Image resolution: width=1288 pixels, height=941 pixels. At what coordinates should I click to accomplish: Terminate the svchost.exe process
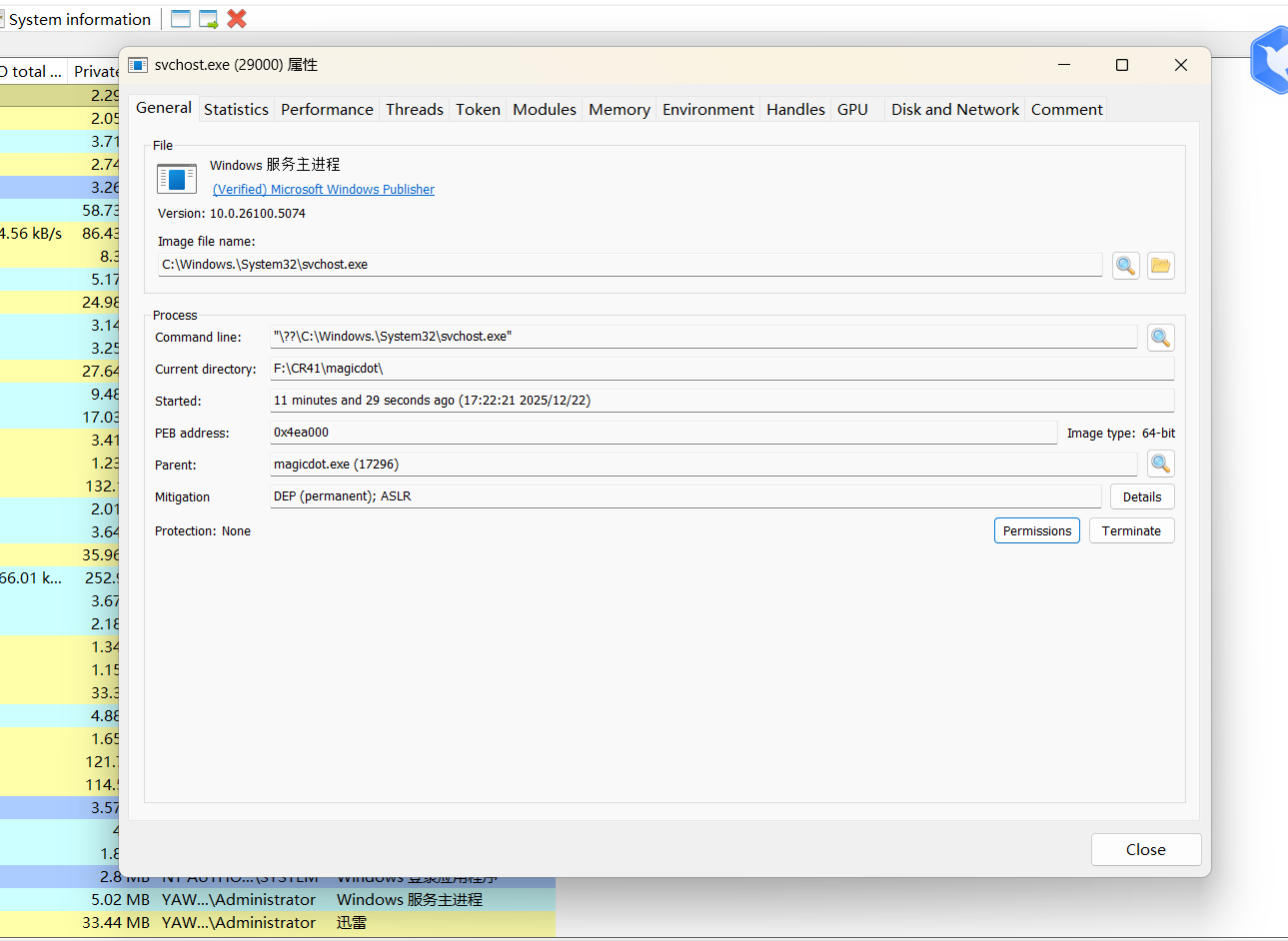click(x=1131, y=531)
